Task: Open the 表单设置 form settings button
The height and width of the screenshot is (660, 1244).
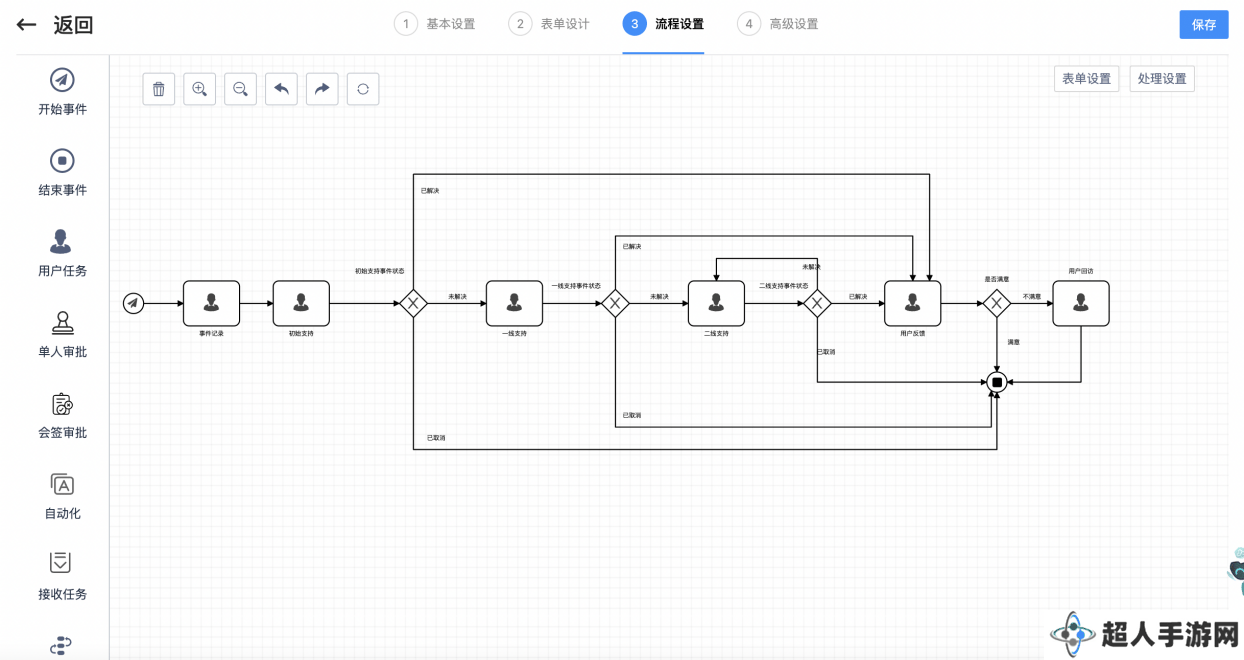Action: point(1086,79)
